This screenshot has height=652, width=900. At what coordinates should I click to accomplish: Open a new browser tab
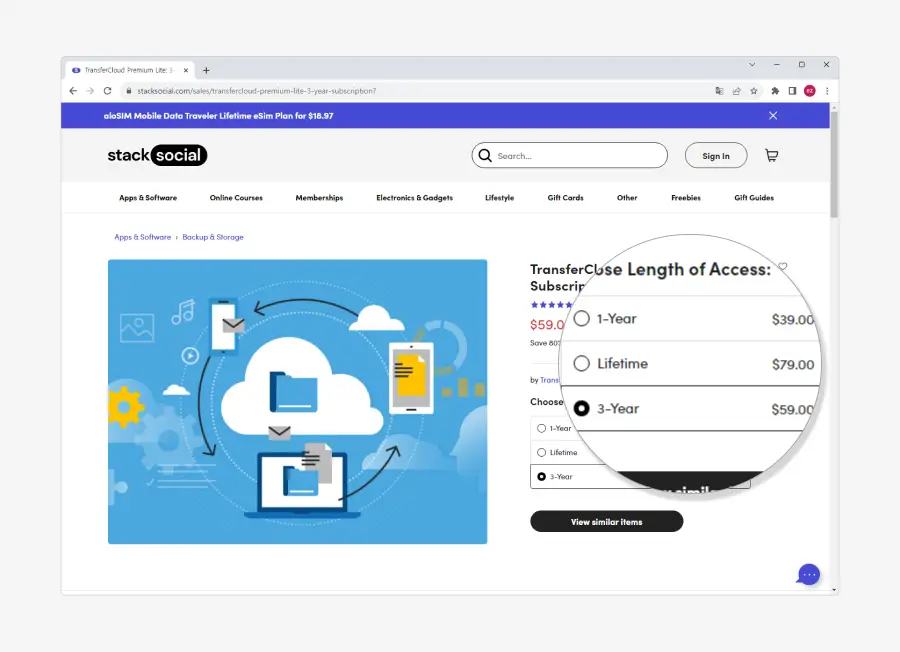click(x=206, y=71)
